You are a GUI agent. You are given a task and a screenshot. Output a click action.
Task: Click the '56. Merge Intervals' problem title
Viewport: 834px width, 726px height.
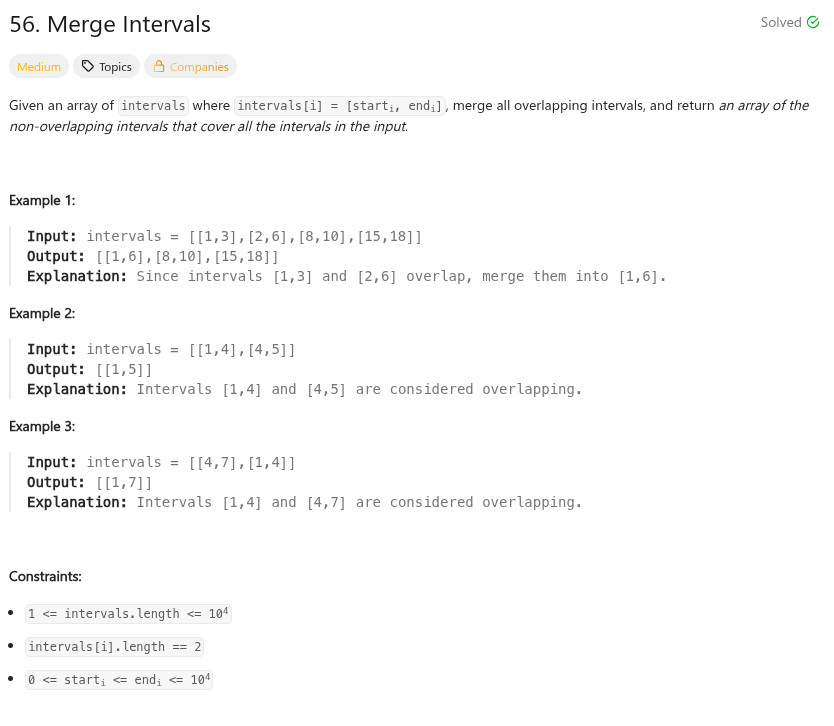[110, 24]
